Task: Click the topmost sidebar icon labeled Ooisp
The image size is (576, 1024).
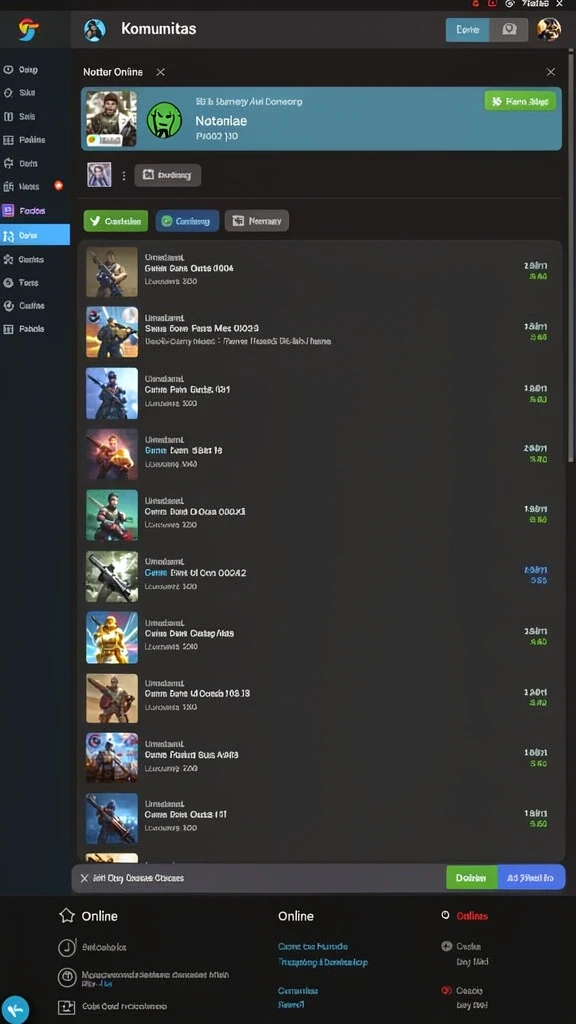Action: (8, 69)
